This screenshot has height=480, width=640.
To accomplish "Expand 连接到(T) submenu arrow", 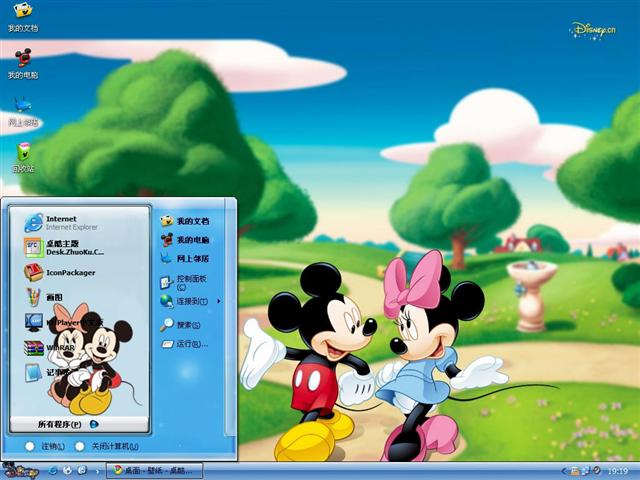I will pyautogui.click(x=219, y=301).
